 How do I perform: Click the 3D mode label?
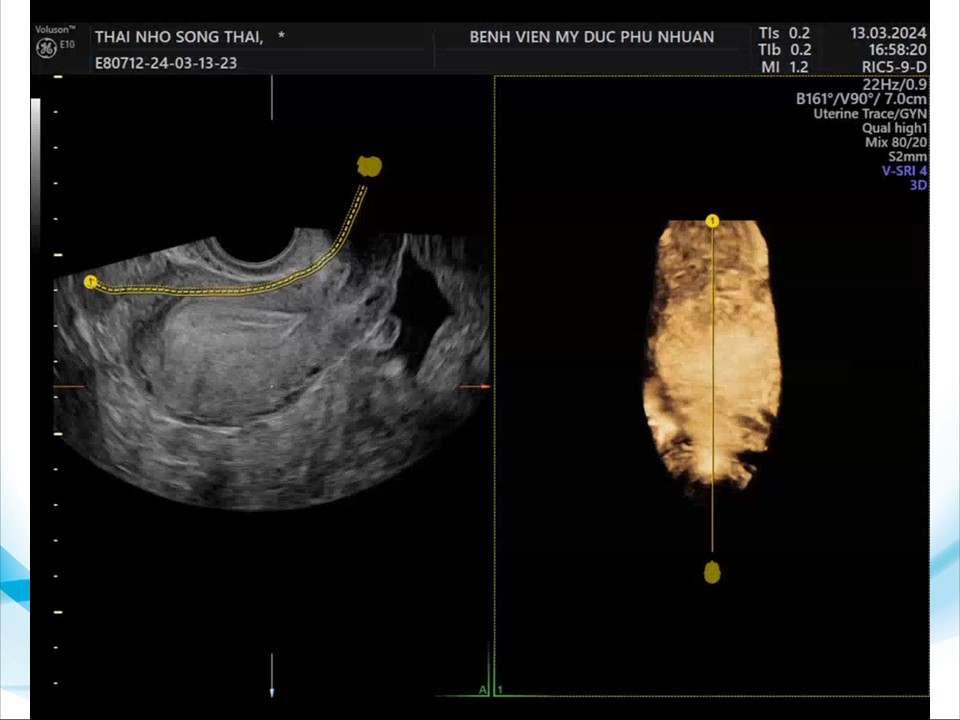(x=918, y=185)
